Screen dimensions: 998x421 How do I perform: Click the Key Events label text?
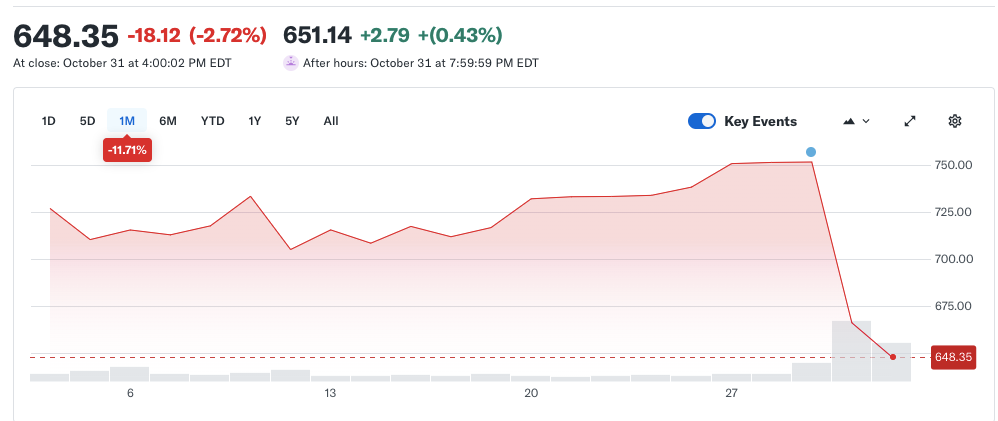[x=760, y=121]
